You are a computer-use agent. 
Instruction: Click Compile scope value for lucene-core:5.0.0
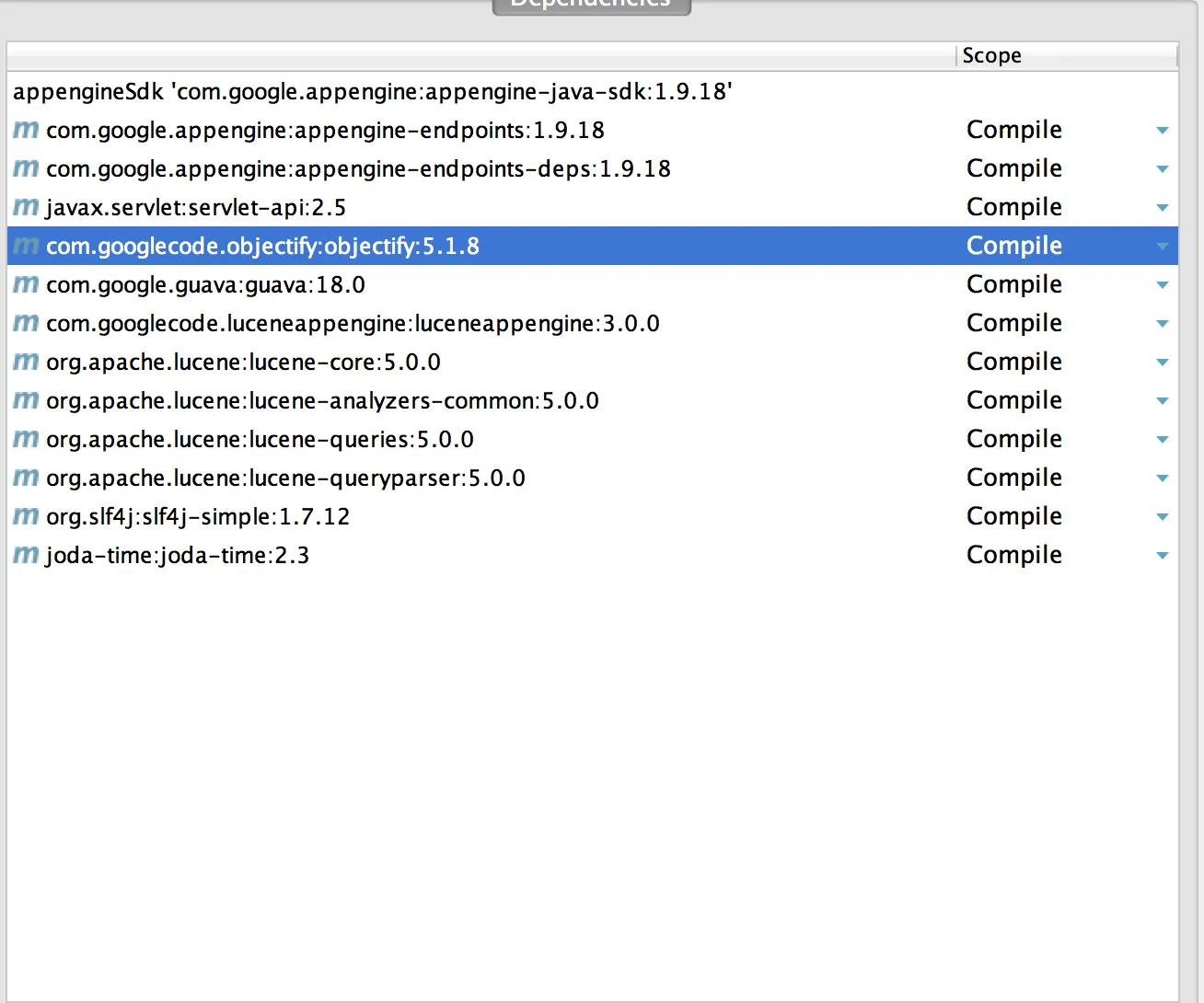coord(1014,362)
